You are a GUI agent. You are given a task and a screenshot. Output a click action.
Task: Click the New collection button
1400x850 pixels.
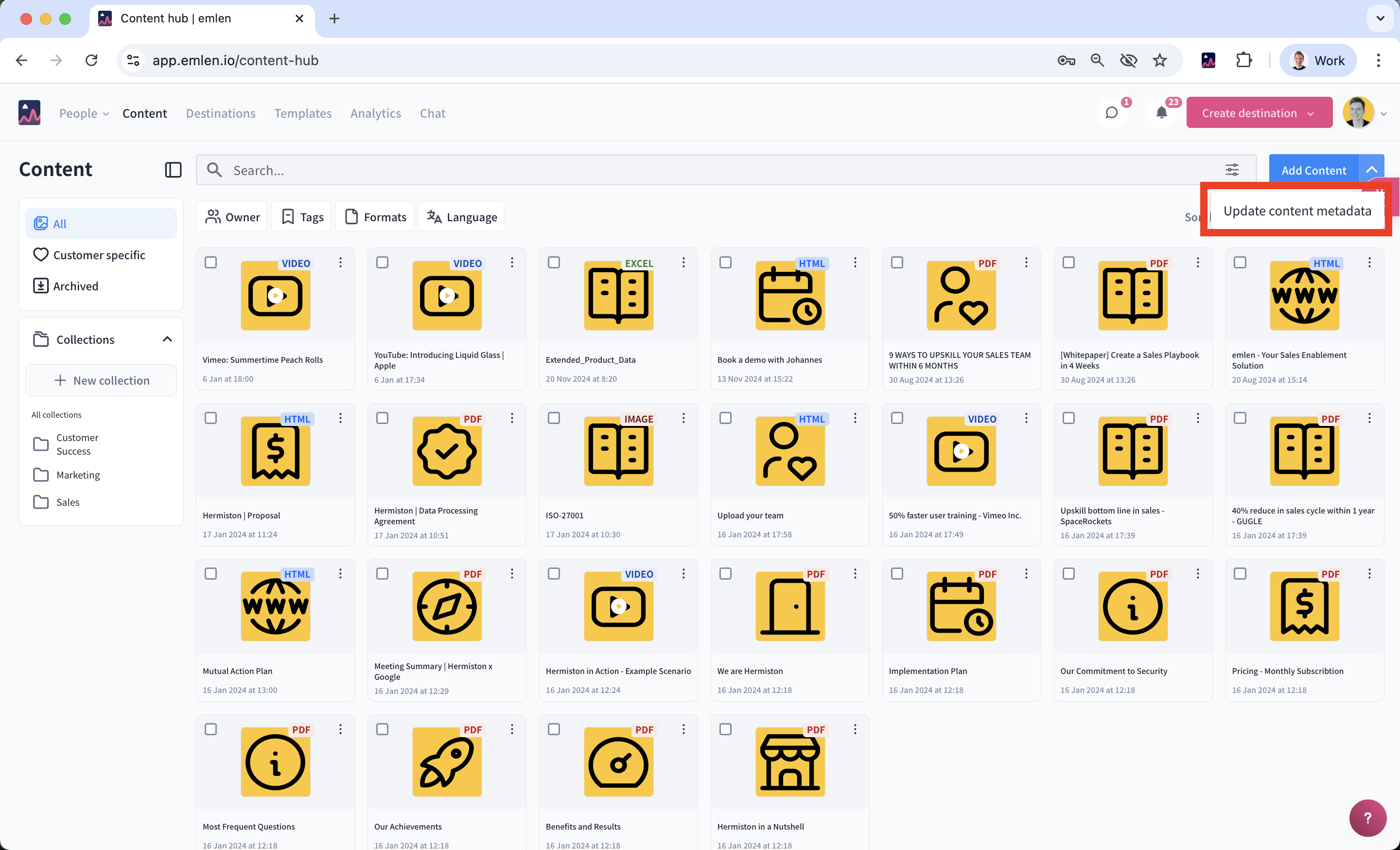coord(101,380)
